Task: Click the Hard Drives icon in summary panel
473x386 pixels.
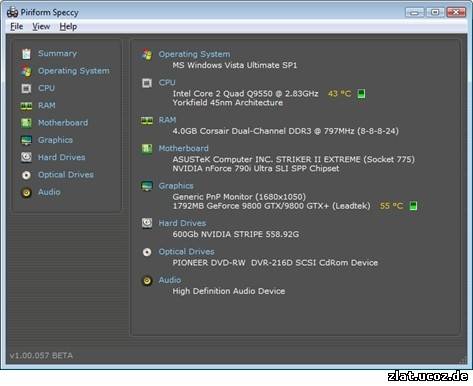Action: tap(147, 223)
